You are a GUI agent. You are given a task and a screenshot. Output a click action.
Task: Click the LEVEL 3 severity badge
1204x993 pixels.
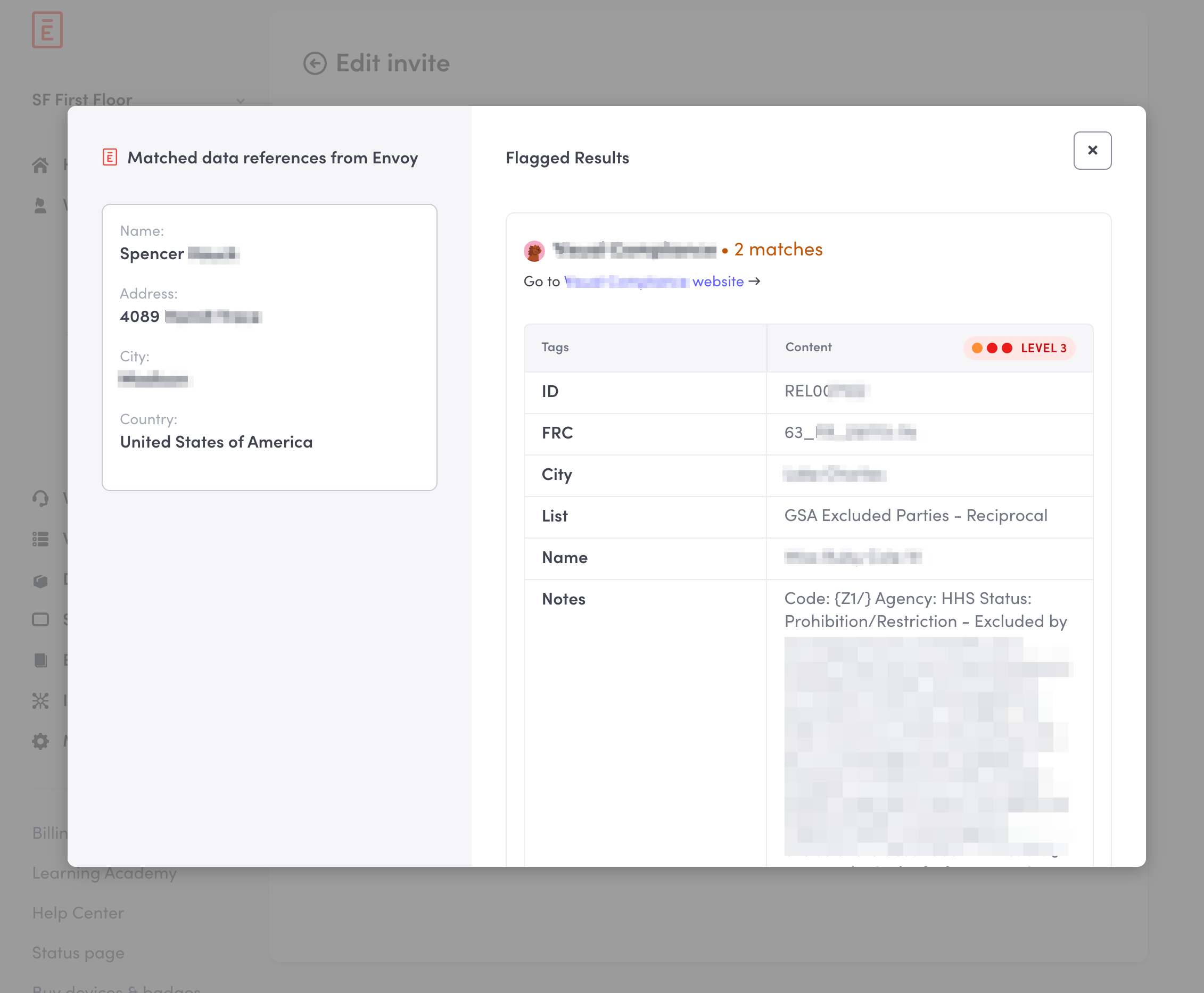click(1019, 348)
